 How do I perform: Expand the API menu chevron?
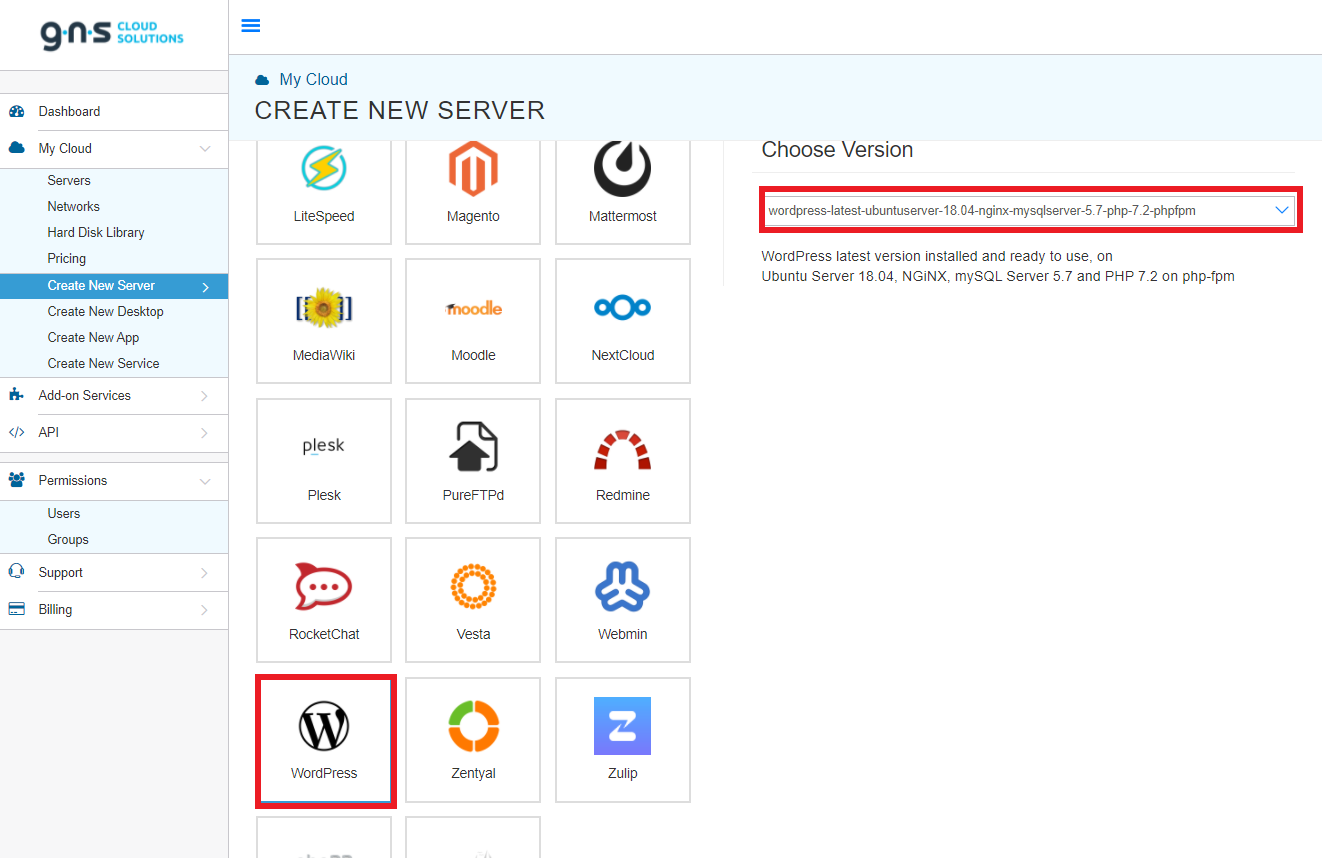pyautogui.click(x=205, y=433)
